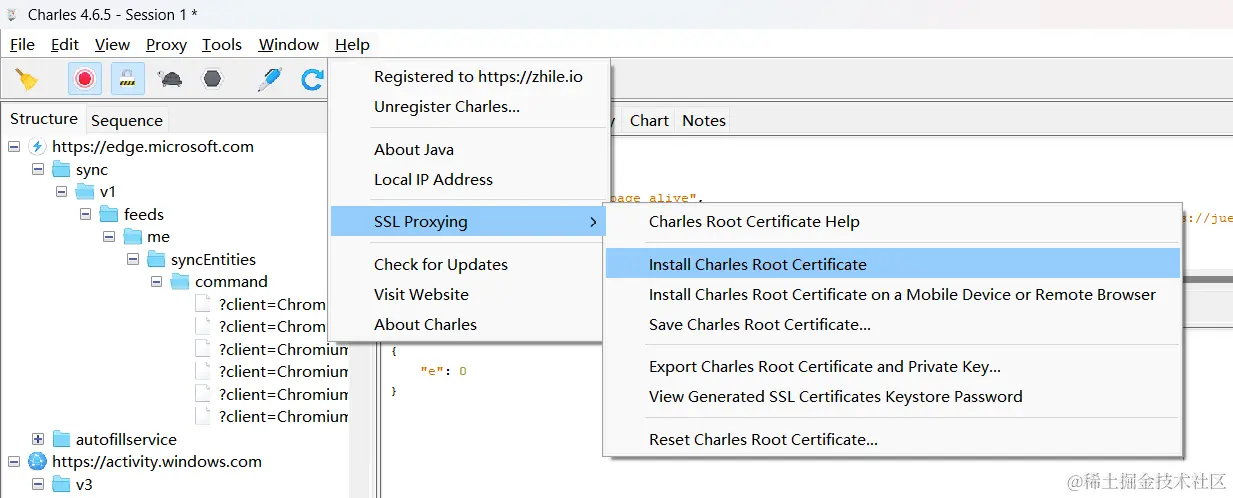
Task: Select the command folder row
Action: tap(231, 282)
